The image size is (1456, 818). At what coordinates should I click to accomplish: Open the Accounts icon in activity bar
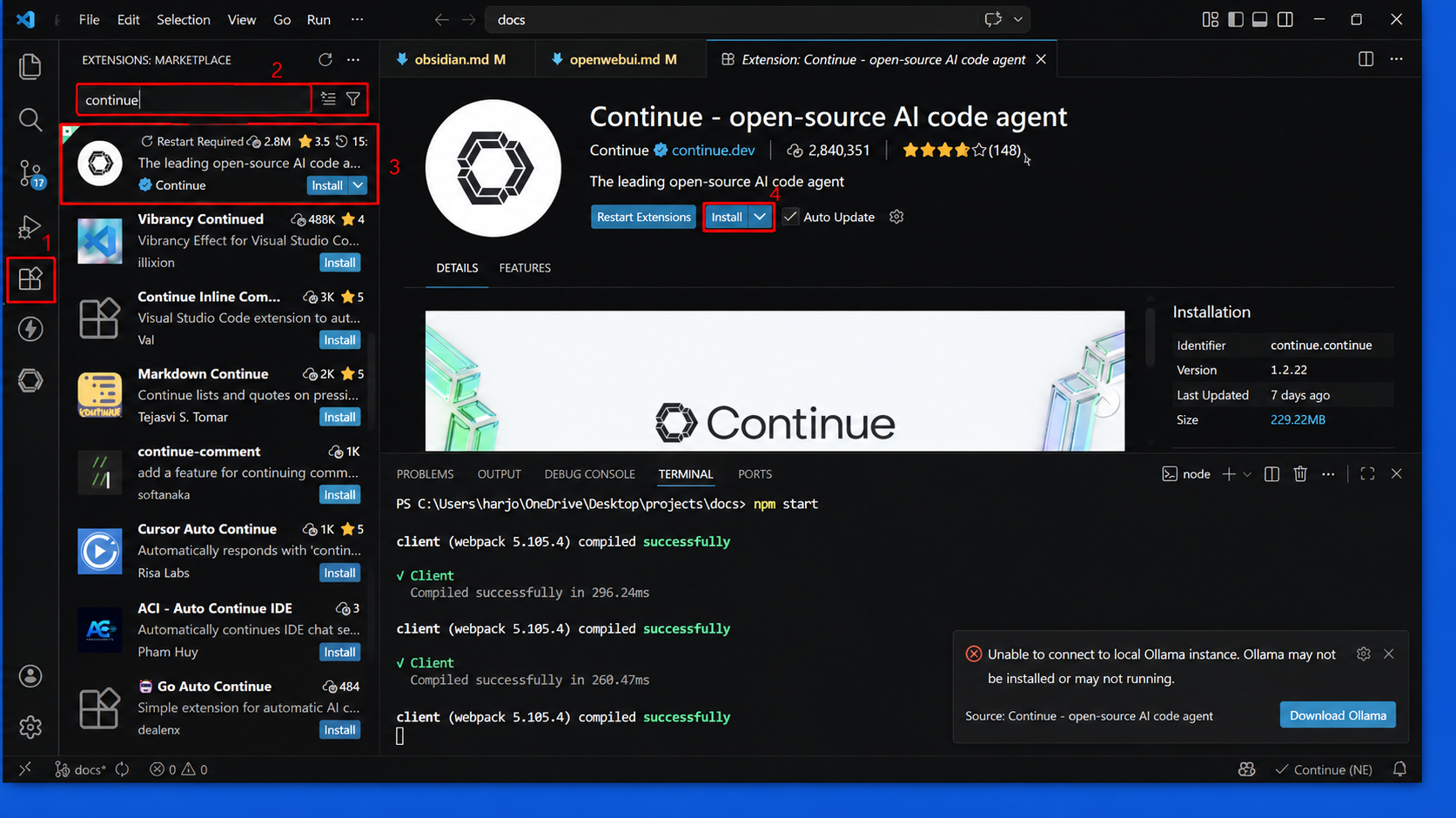pyautogui.click(x=30, y=676)
